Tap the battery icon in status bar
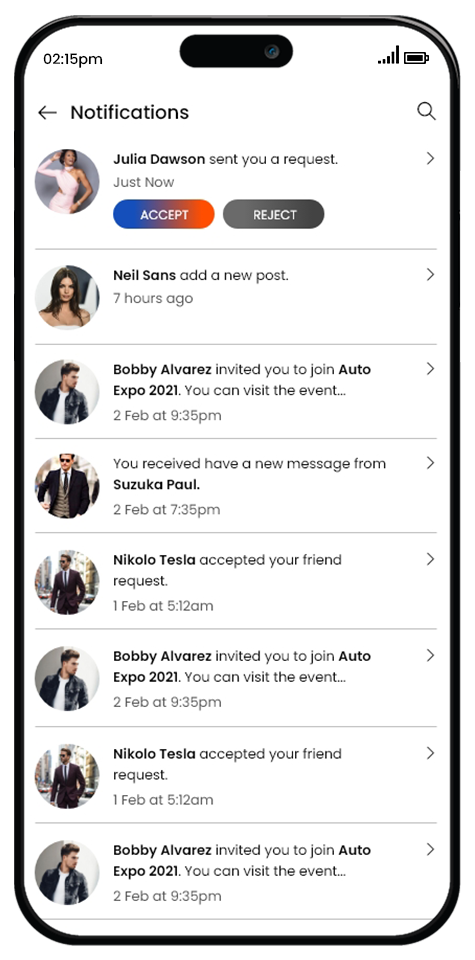The image size is (475, 960). point(417,58)
